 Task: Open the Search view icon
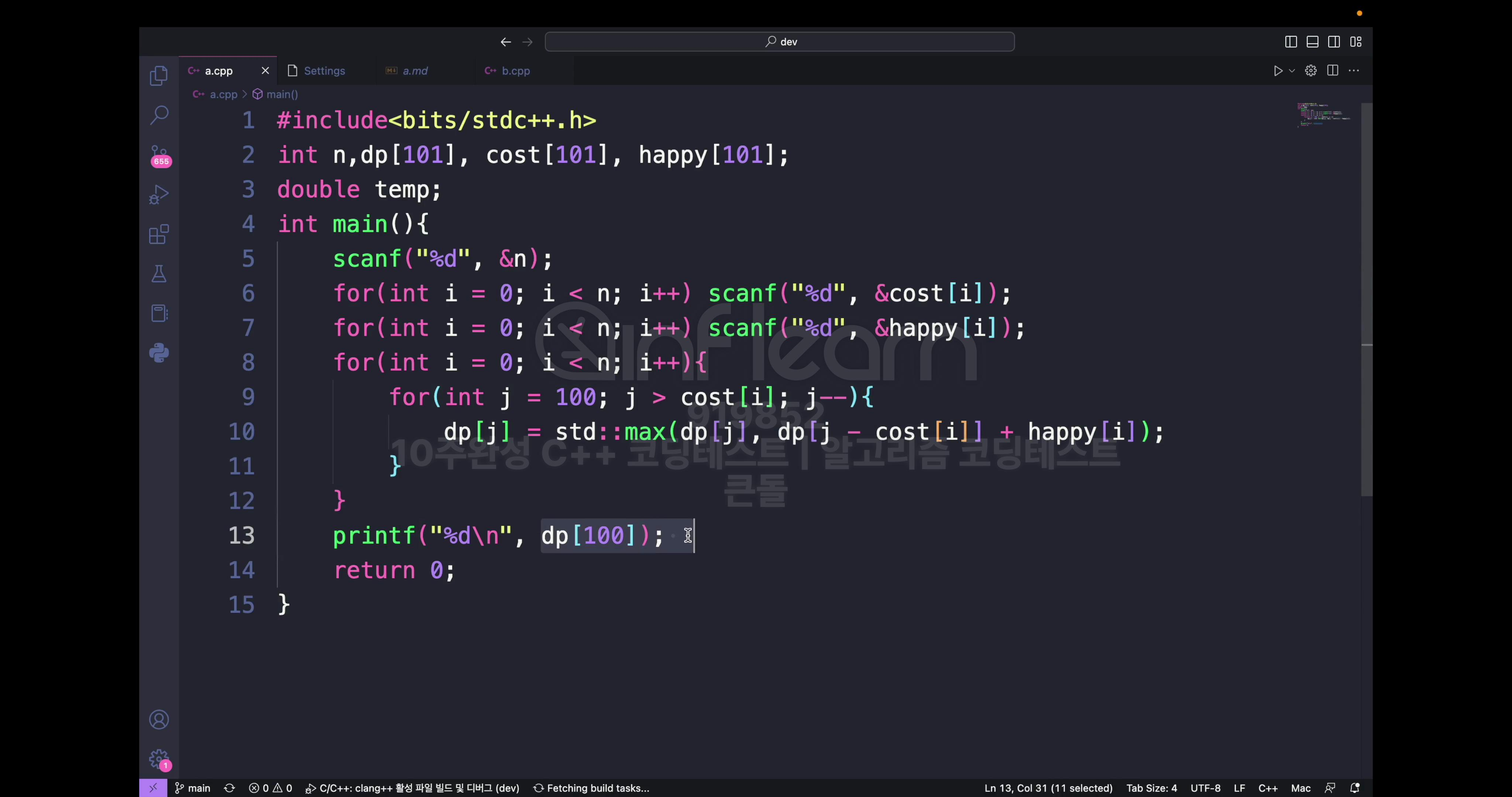pyautogui.click(x=158, y=115)
